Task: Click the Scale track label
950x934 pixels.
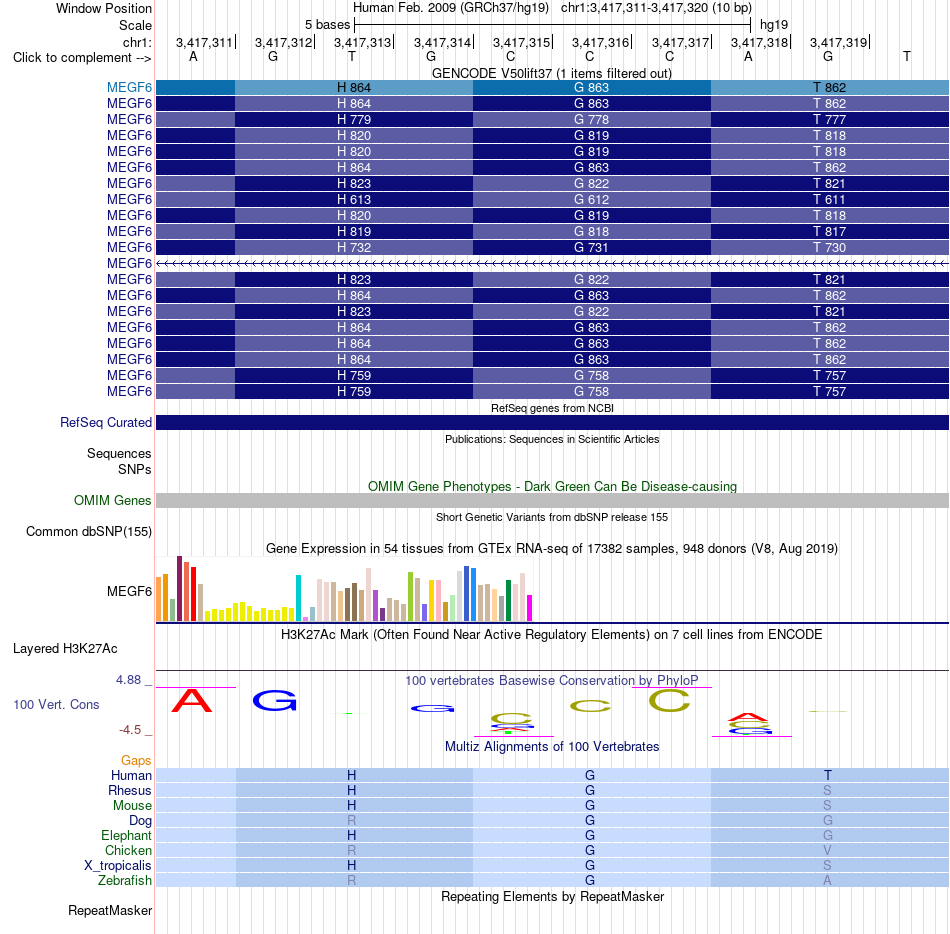Action: click(x=135, y=25)
